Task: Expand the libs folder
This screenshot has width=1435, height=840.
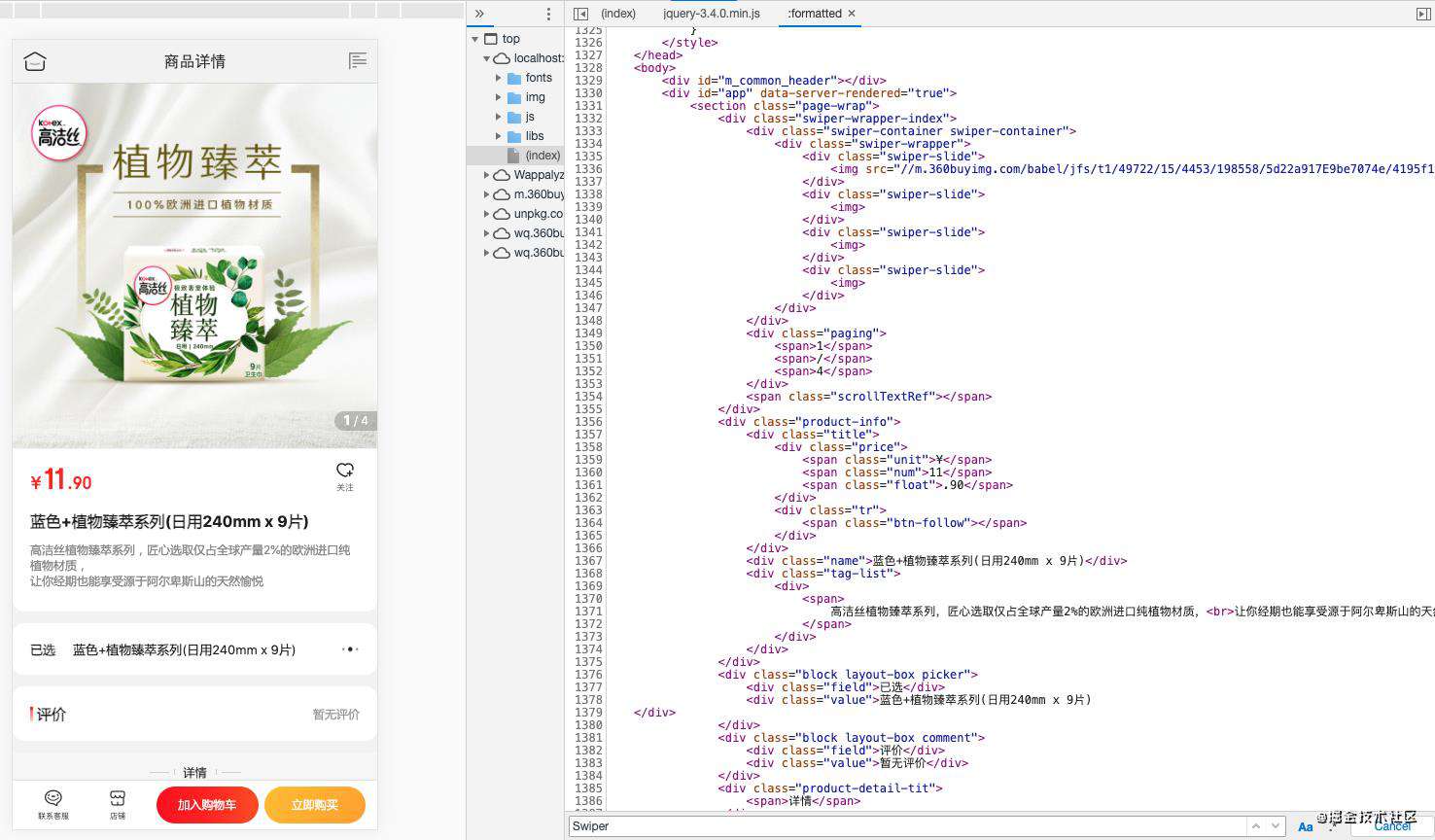Action: click(x=498, y=136)
